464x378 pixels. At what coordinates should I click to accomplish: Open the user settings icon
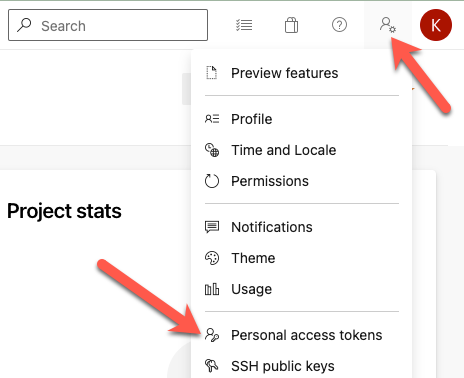(388, 25)
